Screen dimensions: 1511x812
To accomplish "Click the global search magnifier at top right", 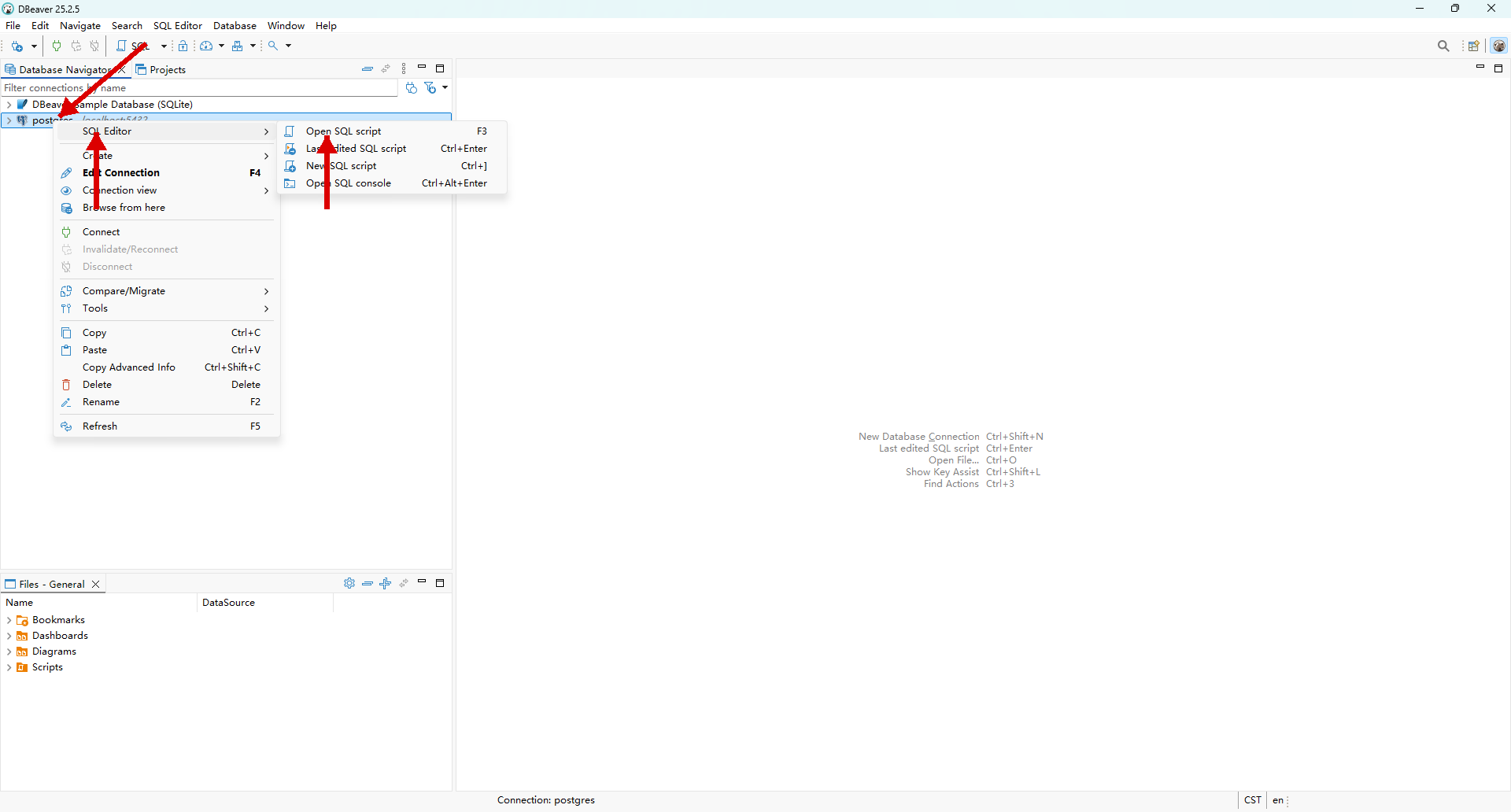I will pyautogui.click(x=1443, y=46).
